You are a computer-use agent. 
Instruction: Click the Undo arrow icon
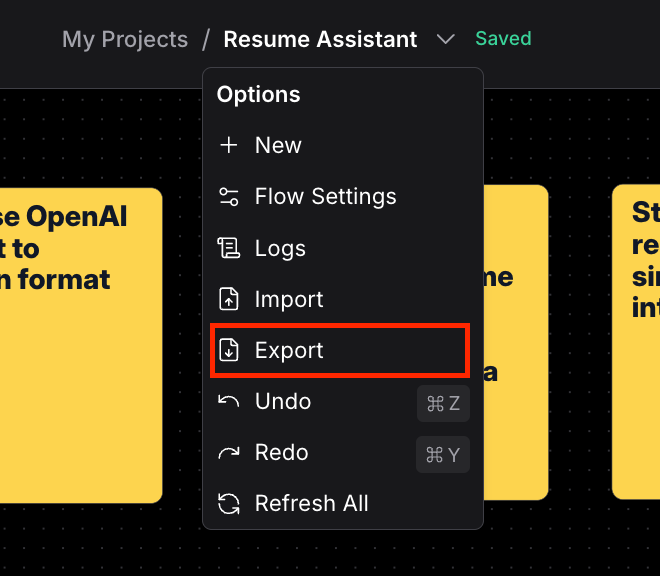tap(229, 402)
